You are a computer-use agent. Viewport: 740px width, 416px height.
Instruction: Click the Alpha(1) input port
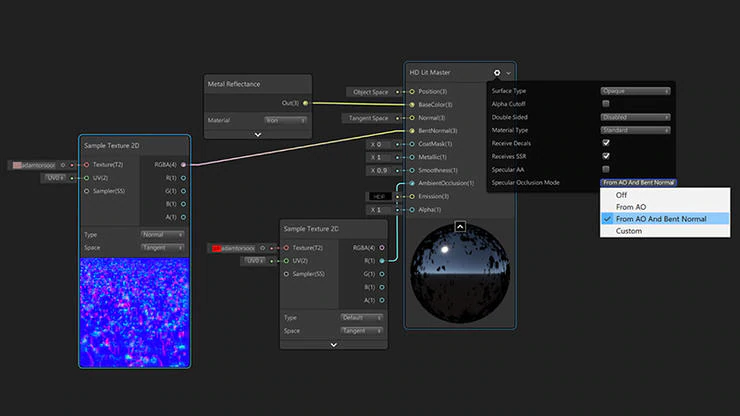point(412,210)
